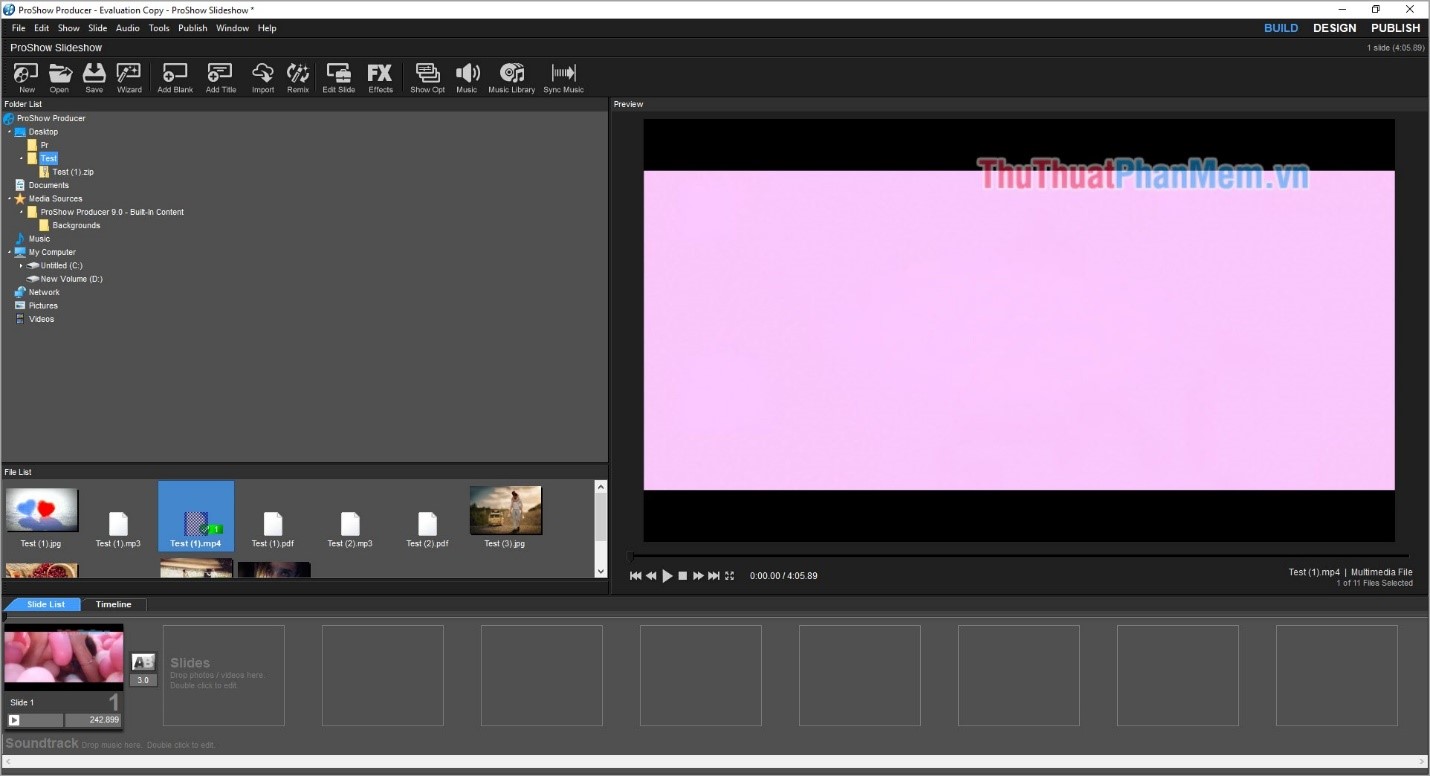The image size is (1430, 776).
Task: Activate Sync Music from the toolbar
Action: coord(563,77)
